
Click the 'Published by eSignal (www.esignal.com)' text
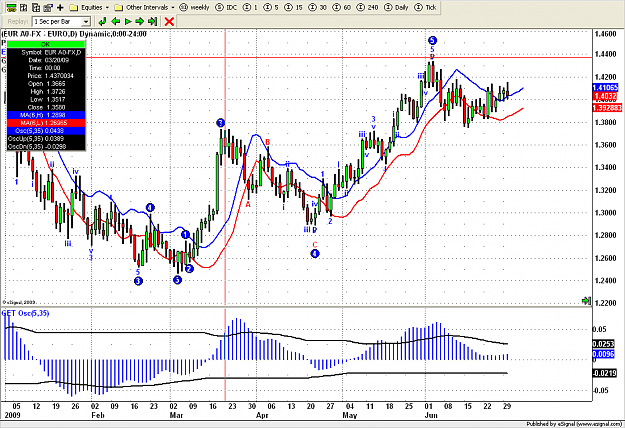[575, 424]
